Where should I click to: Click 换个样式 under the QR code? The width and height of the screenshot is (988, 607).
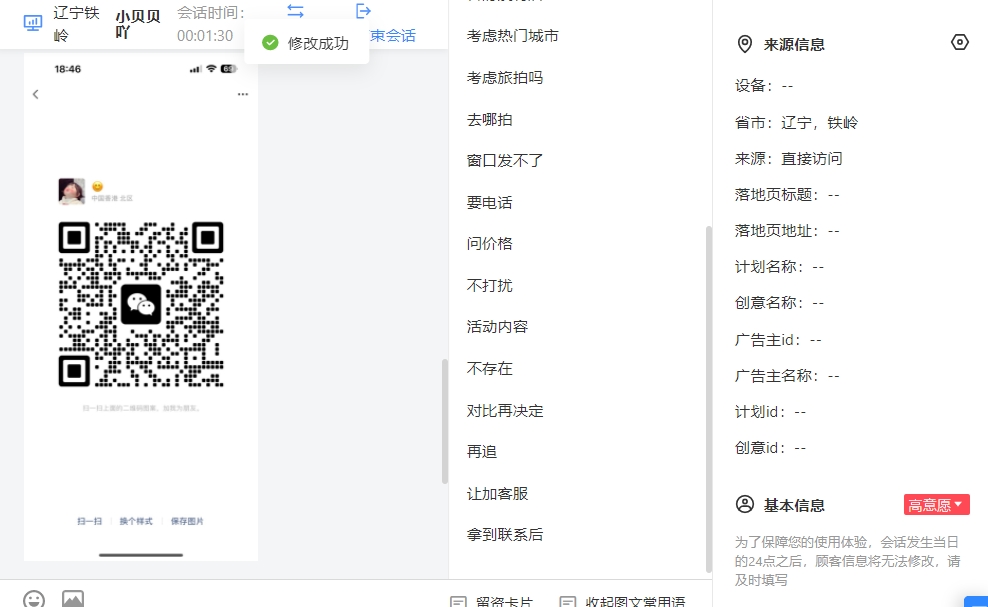click(x=136, y=521)
